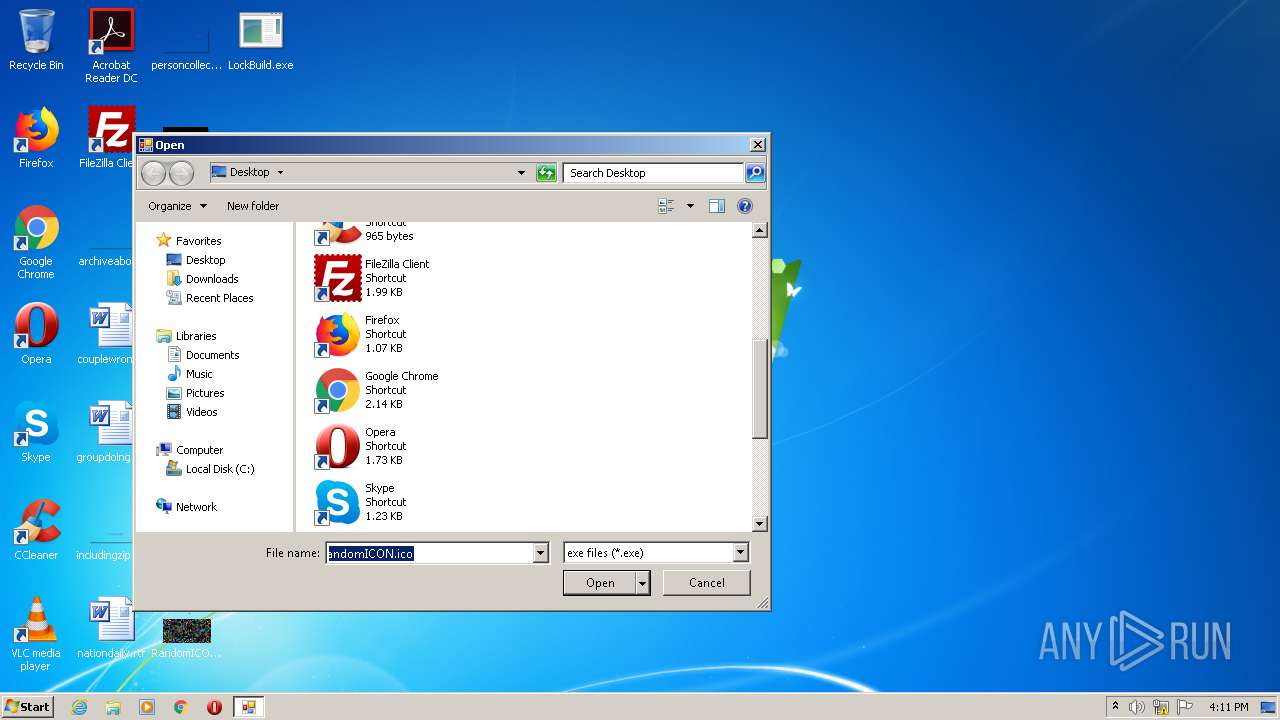Open the Open button's split arrow

coord(643,583)
